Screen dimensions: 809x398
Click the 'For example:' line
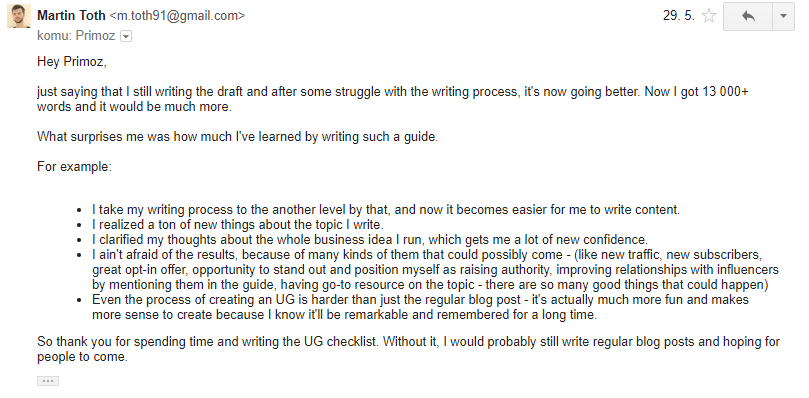(x=74, y=167)
